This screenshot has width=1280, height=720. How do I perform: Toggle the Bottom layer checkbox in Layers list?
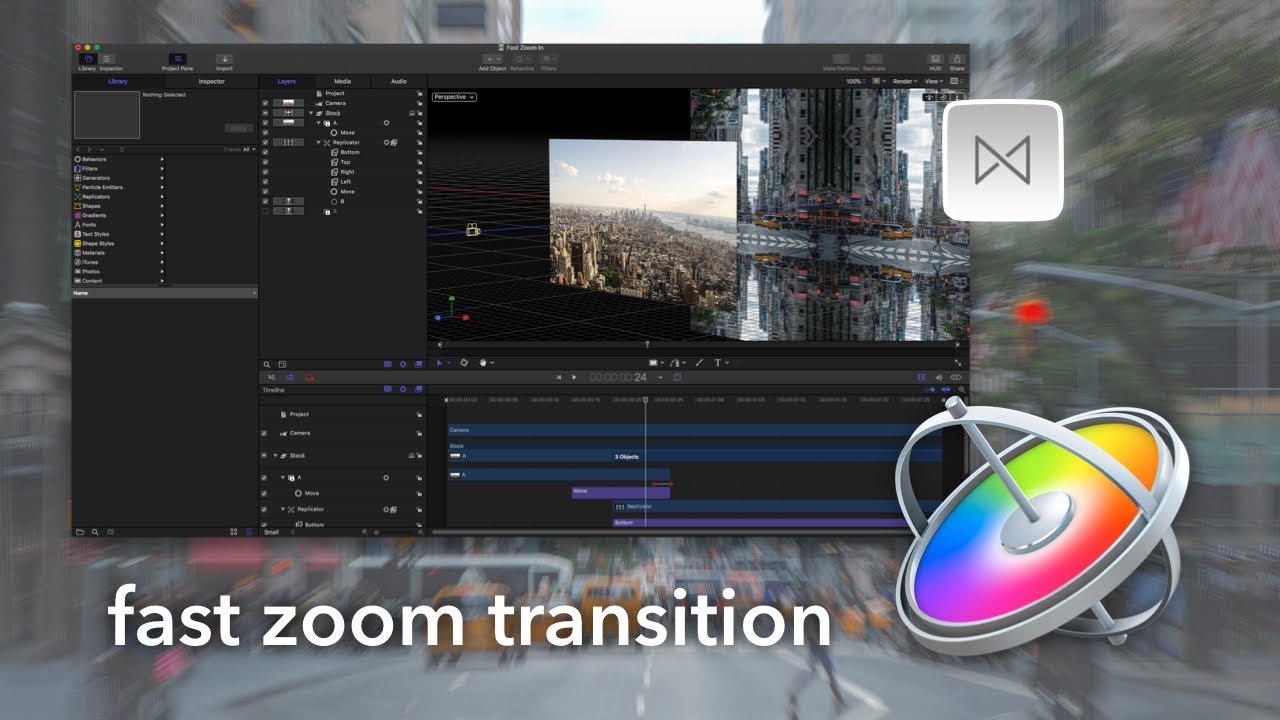(265, 152)
